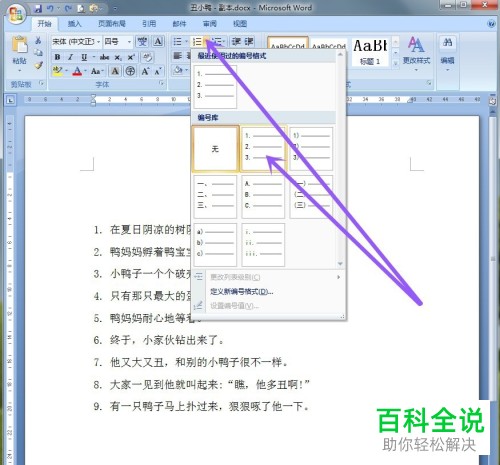Apply phonetic guide (變) icon
Image resolution: width=500 pixels, height=465 pixels.
tap(142, 42)
